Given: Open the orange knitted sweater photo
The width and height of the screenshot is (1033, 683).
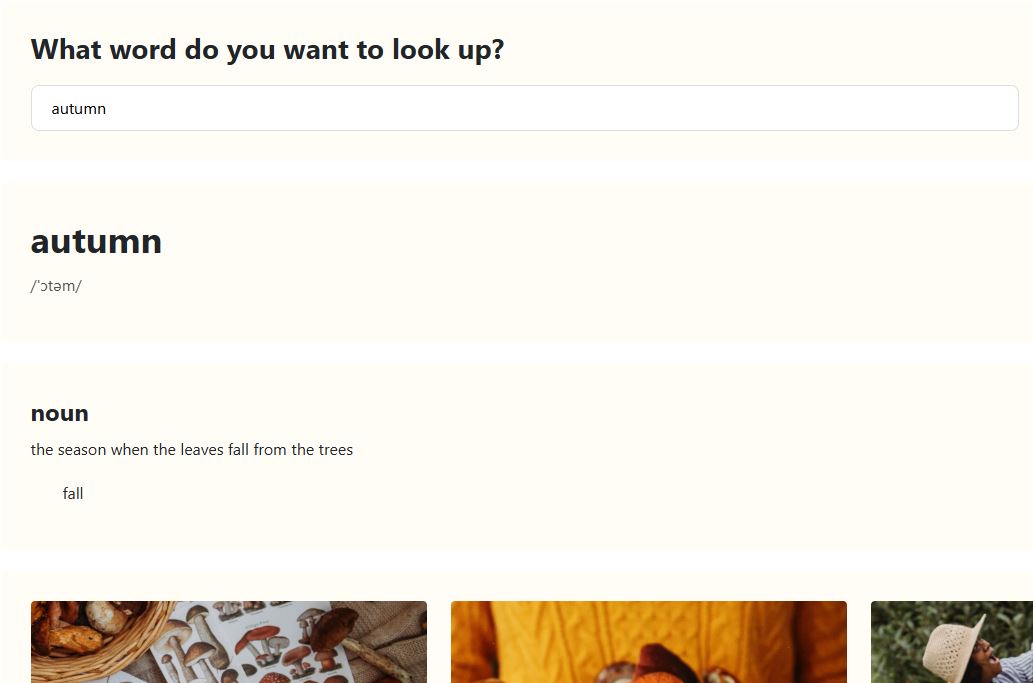Looking at the screenshot, I should click(649, 642).
